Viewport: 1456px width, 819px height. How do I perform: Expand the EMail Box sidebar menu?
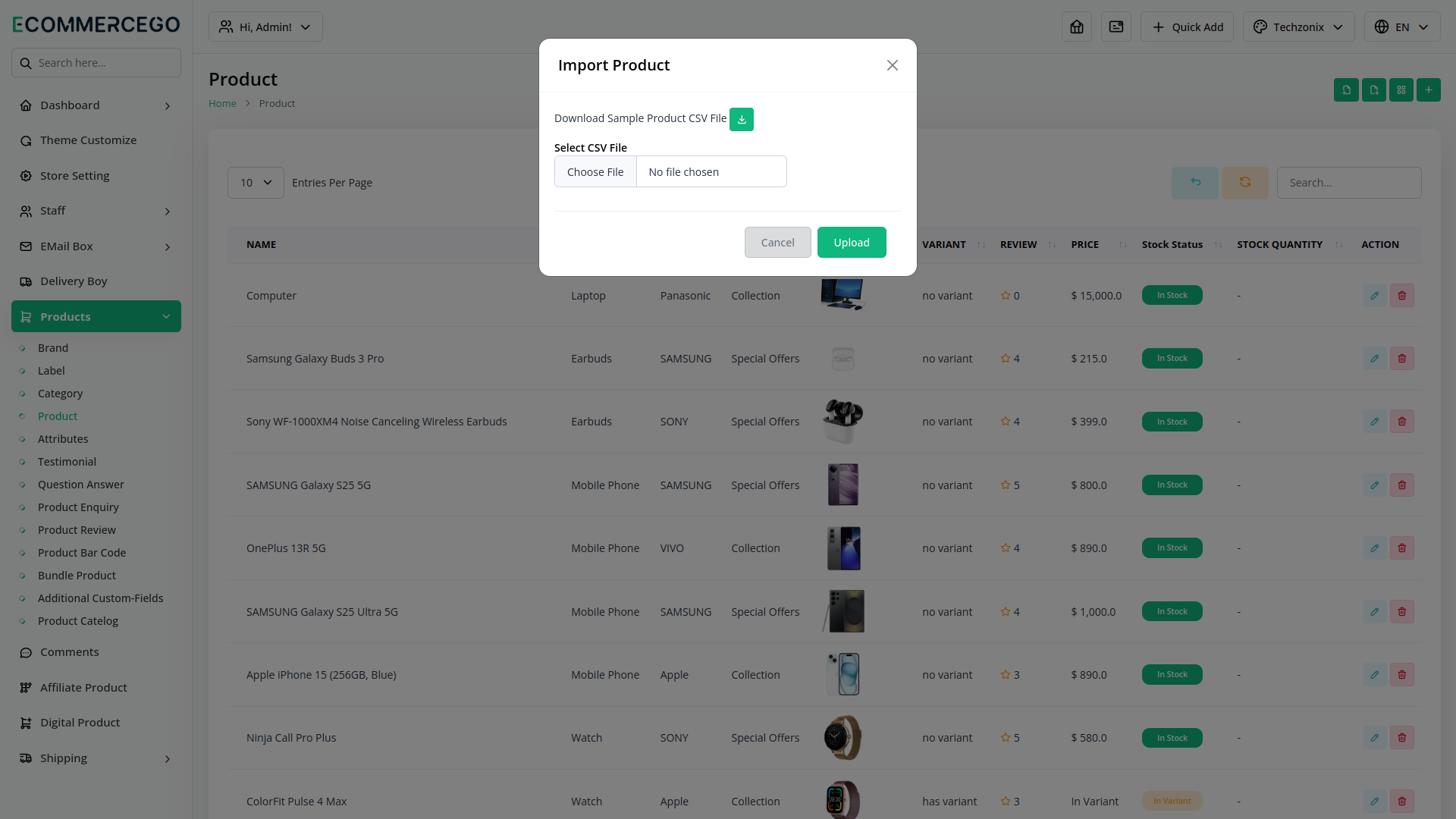[x=96, y=246]
